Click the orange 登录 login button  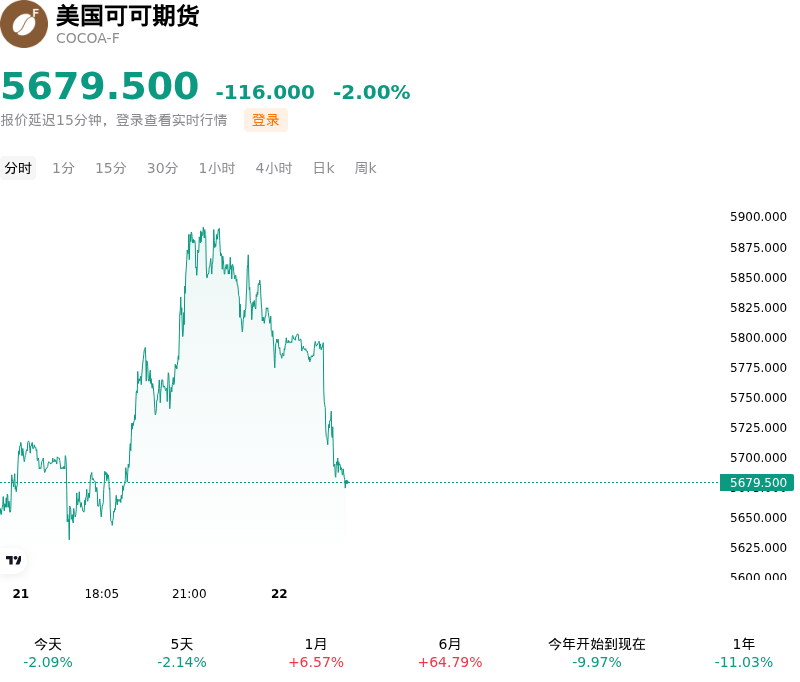[265, 120]
